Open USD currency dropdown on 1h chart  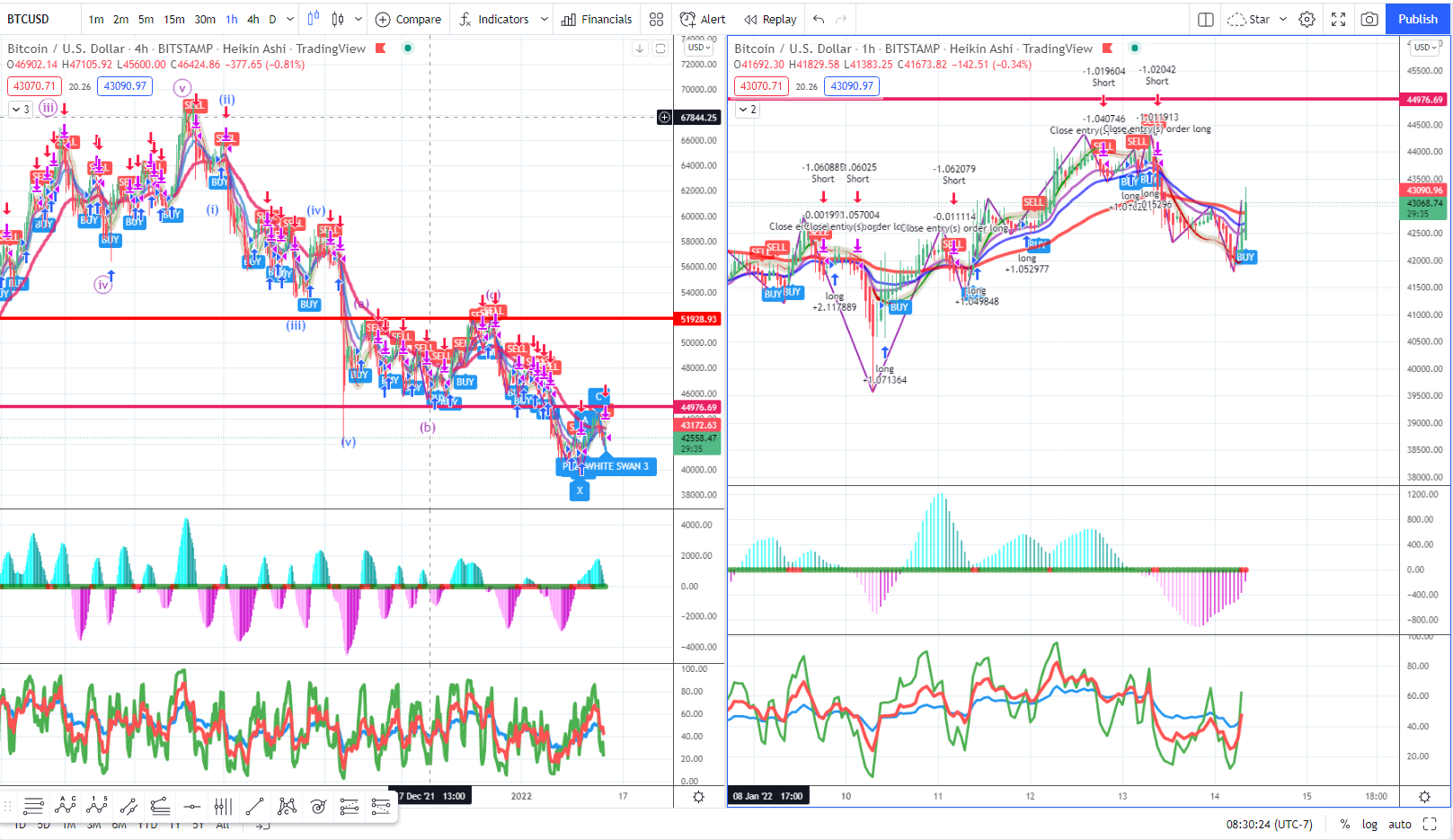click(1426, 47)
